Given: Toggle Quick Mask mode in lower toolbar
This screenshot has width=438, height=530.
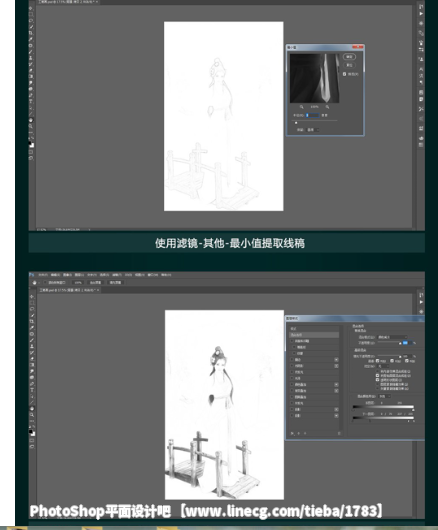Looking at the screenshot, I should click(x=32, y=440).
